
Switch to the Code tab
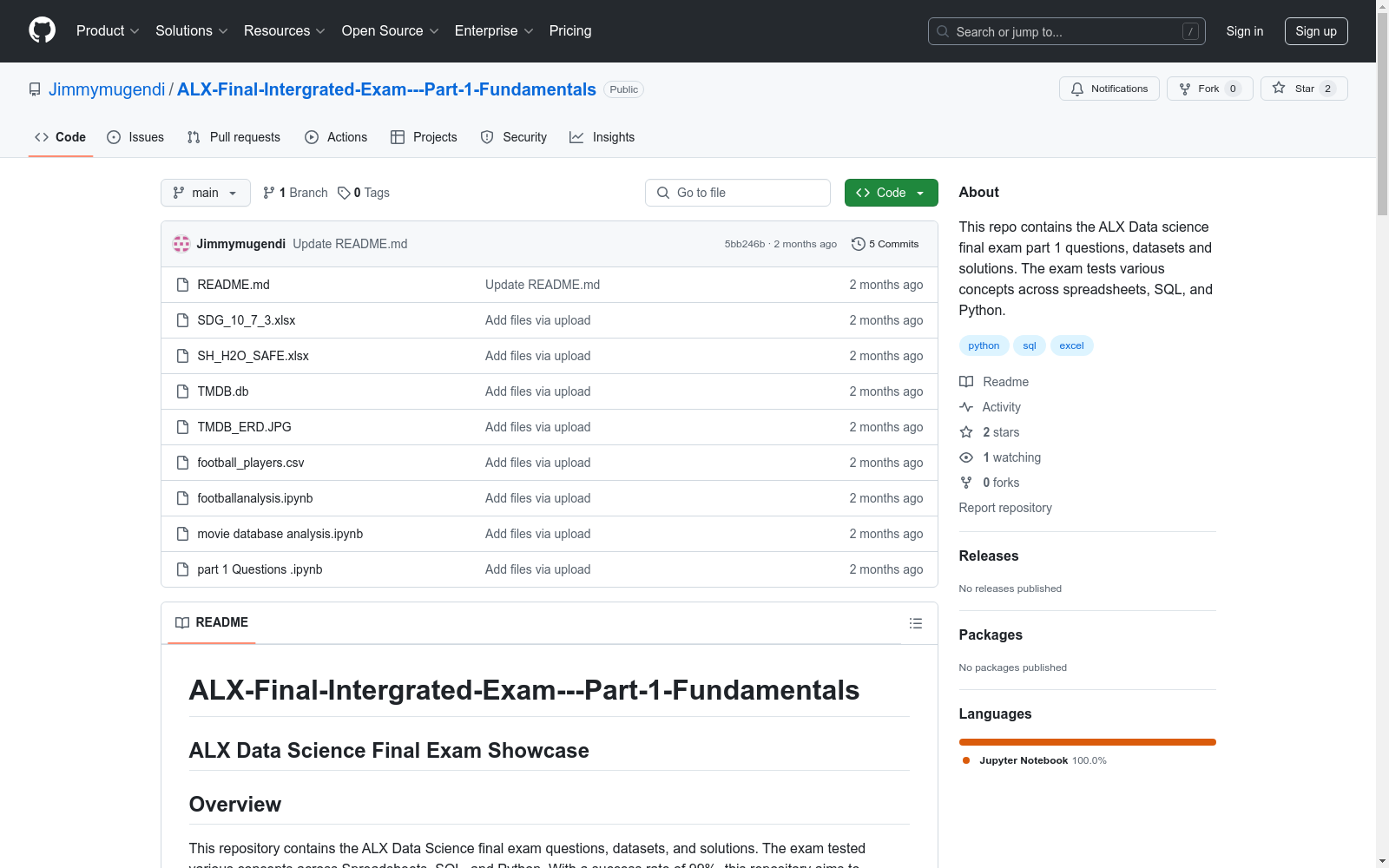click(x=61, y=137)
